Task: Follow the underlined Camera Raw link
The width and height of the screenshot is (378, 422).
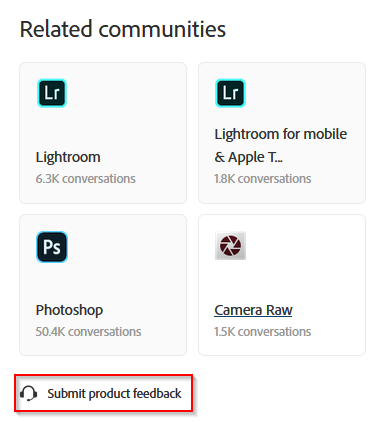Action: click(x=253, y=310)
